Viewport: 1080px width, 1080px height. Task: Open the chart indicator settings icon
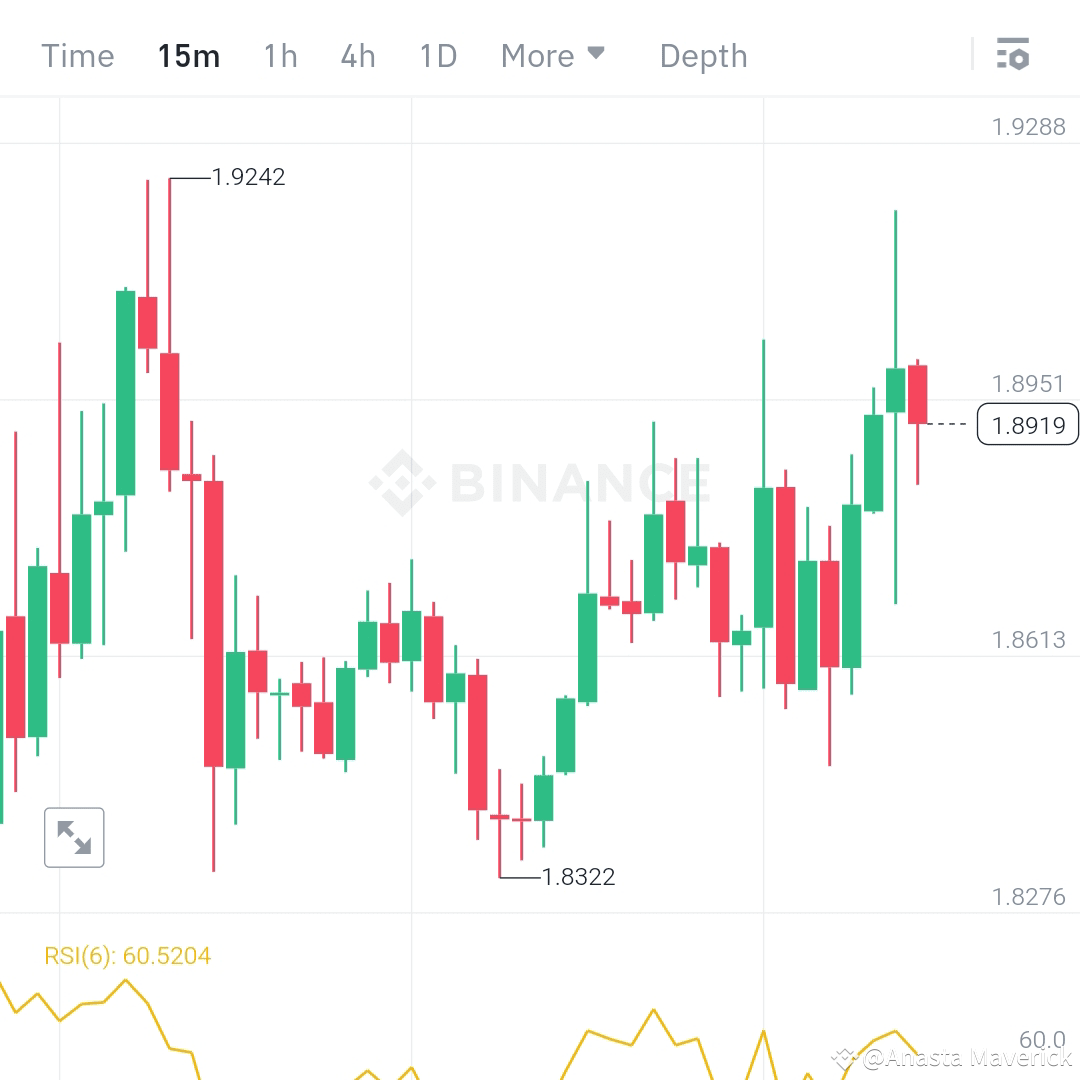click(1014, 55)
